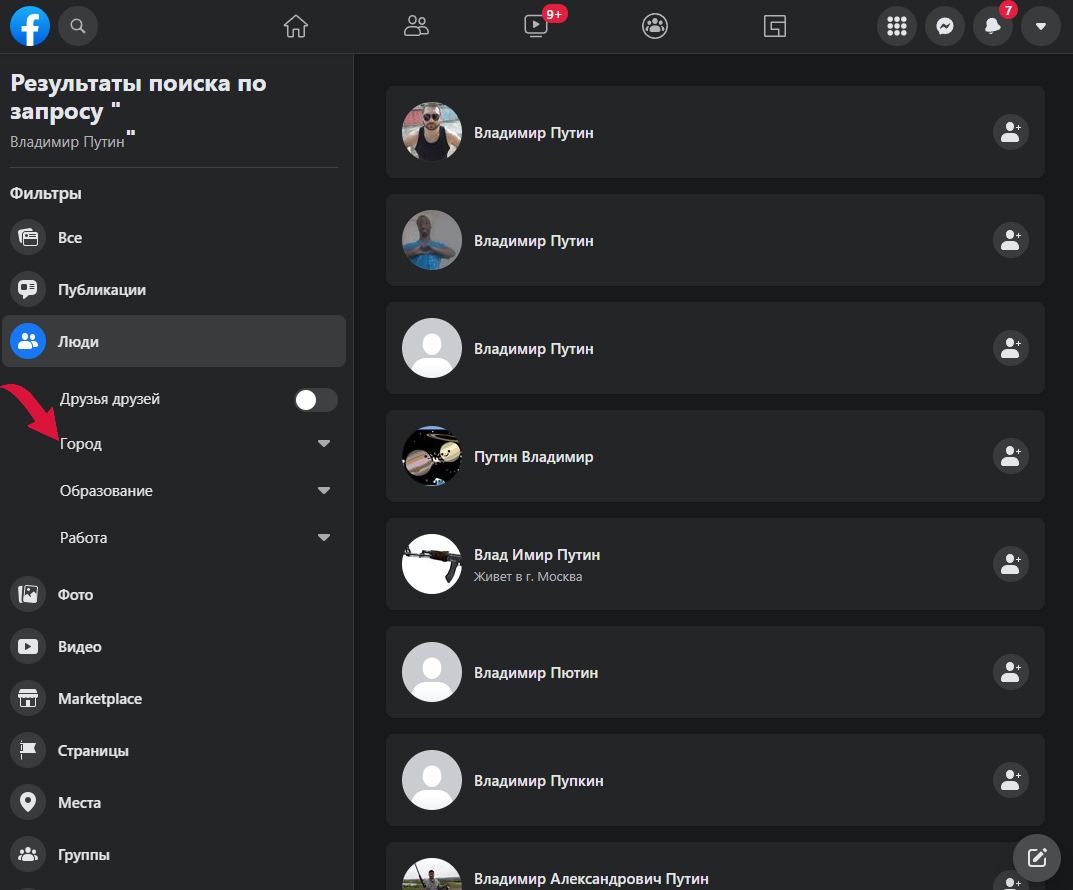
Task: Open the nine-dot menu grid icon
Action: 897,27
